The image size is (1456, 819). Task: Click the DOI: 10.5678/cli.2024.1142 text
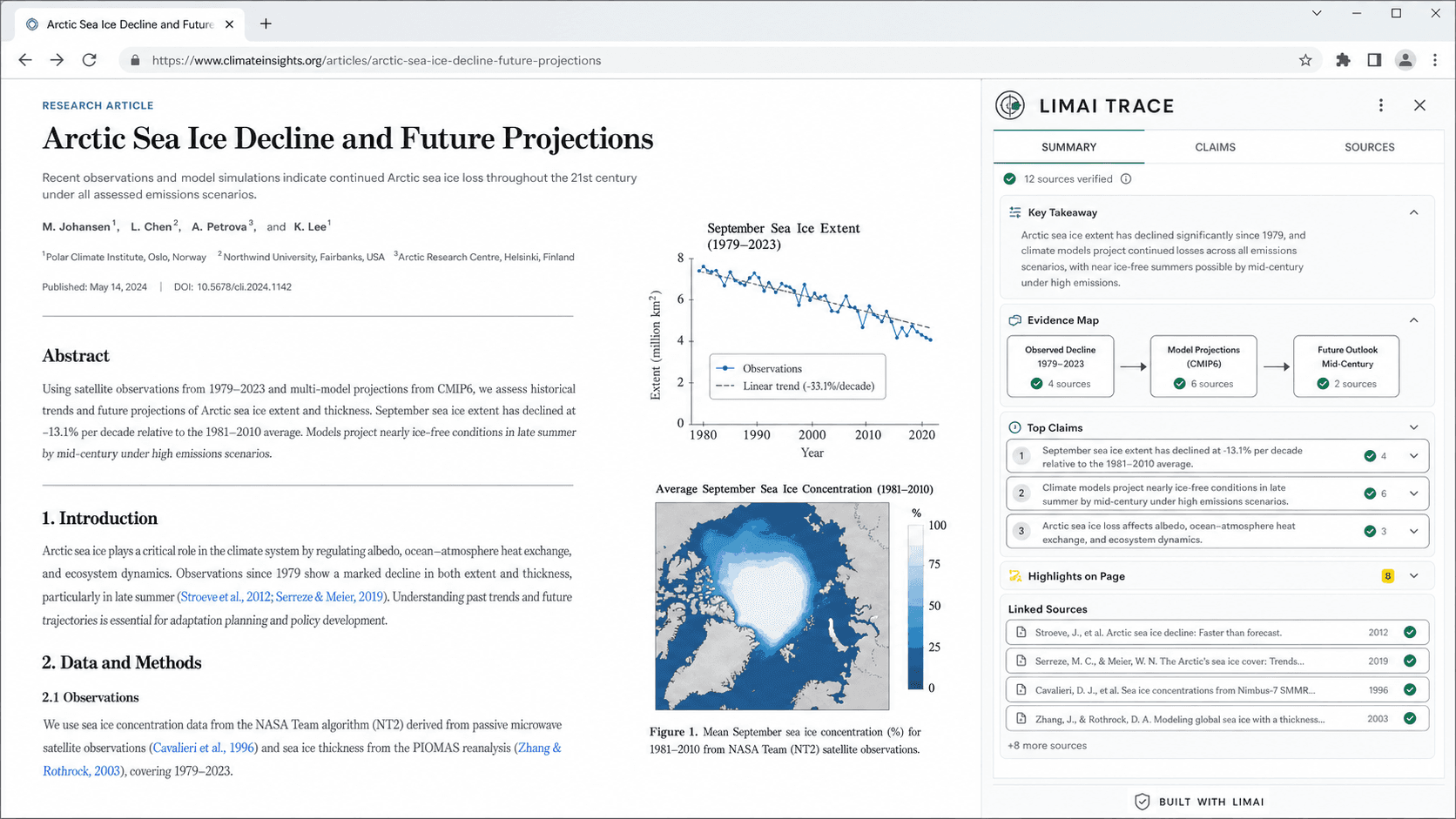pos(233,287)
